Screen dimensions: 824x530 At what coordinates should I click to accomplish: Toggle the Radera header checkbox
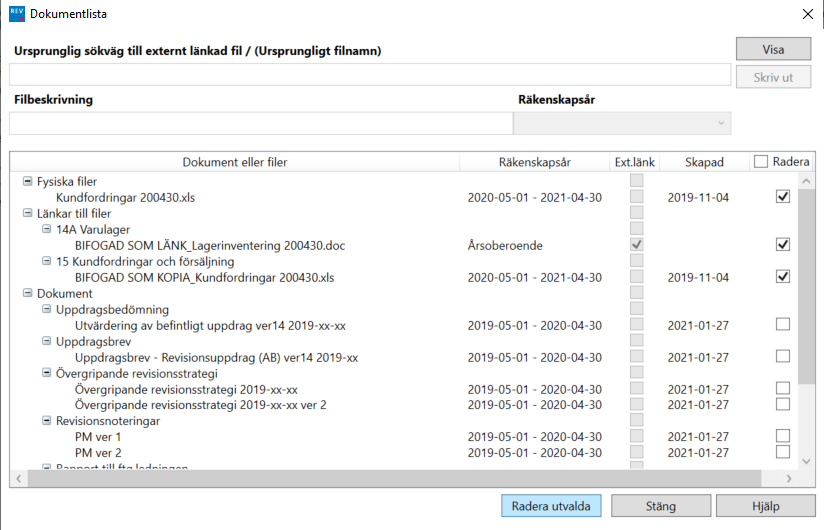pyautogui.click(x=760, y=162)
